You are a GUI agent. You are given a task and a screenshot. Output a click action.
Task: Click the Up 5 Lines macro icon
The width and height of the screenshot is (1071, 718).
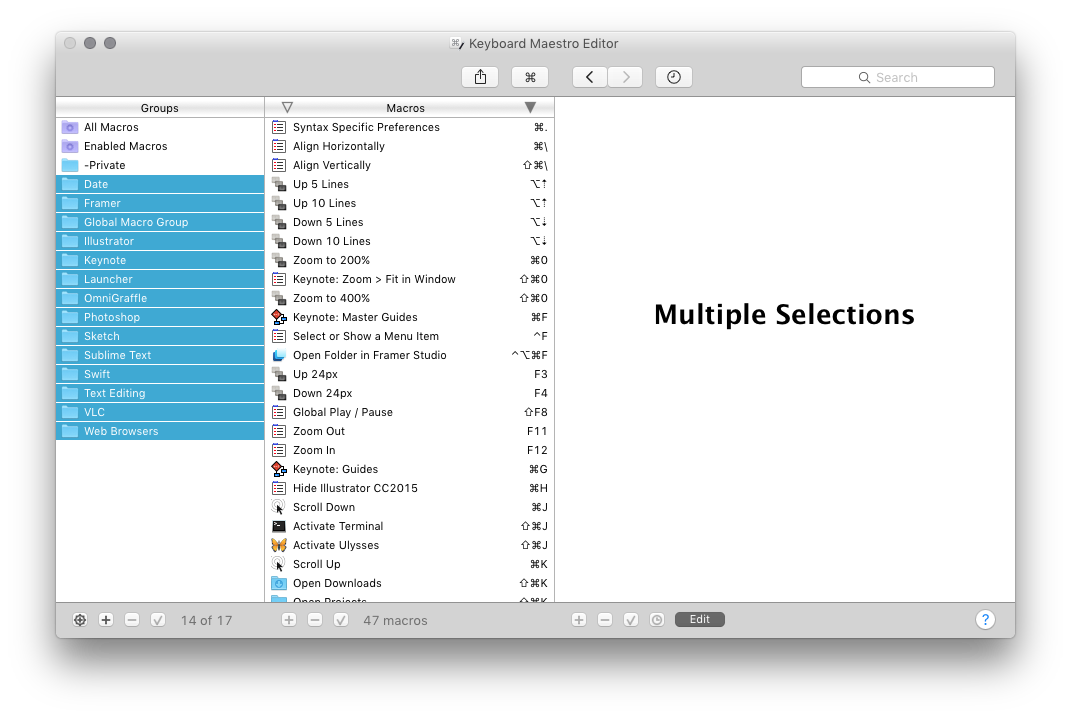click(279, 184)
